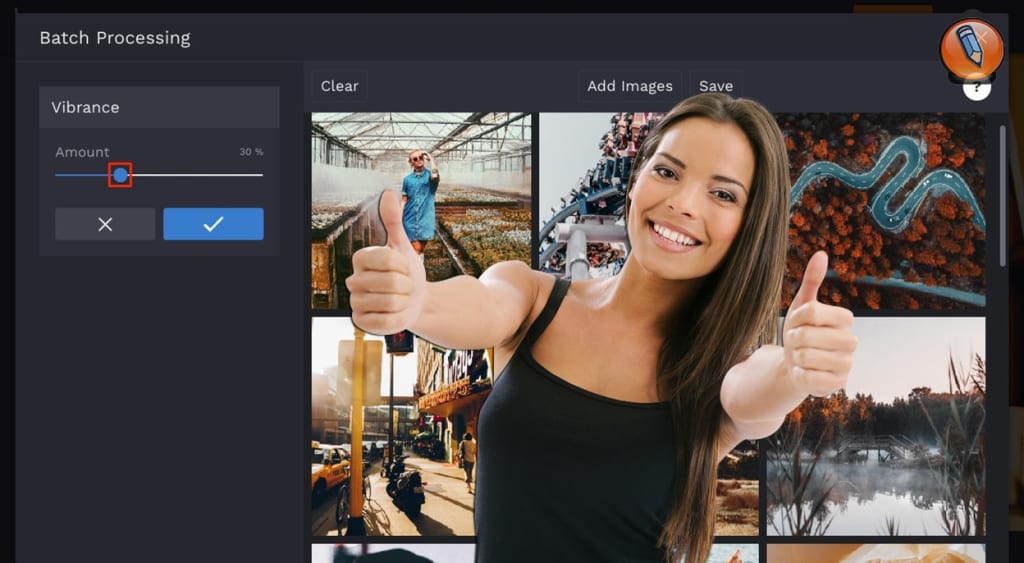Click the X cancel button under Vibrance

coord(105,224)
